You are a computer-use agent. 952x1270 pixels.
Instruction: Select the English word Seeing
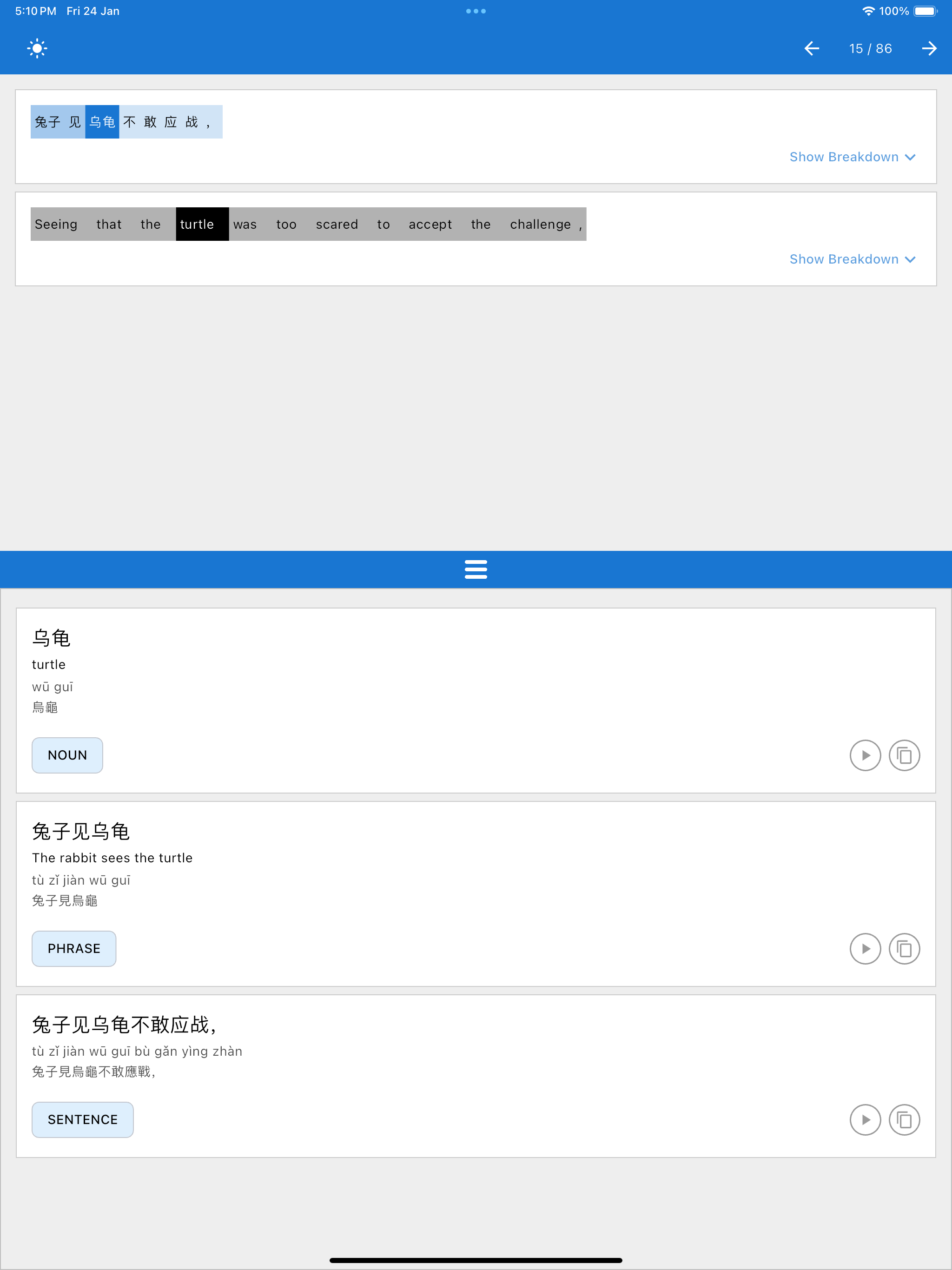tap(56, 224)
